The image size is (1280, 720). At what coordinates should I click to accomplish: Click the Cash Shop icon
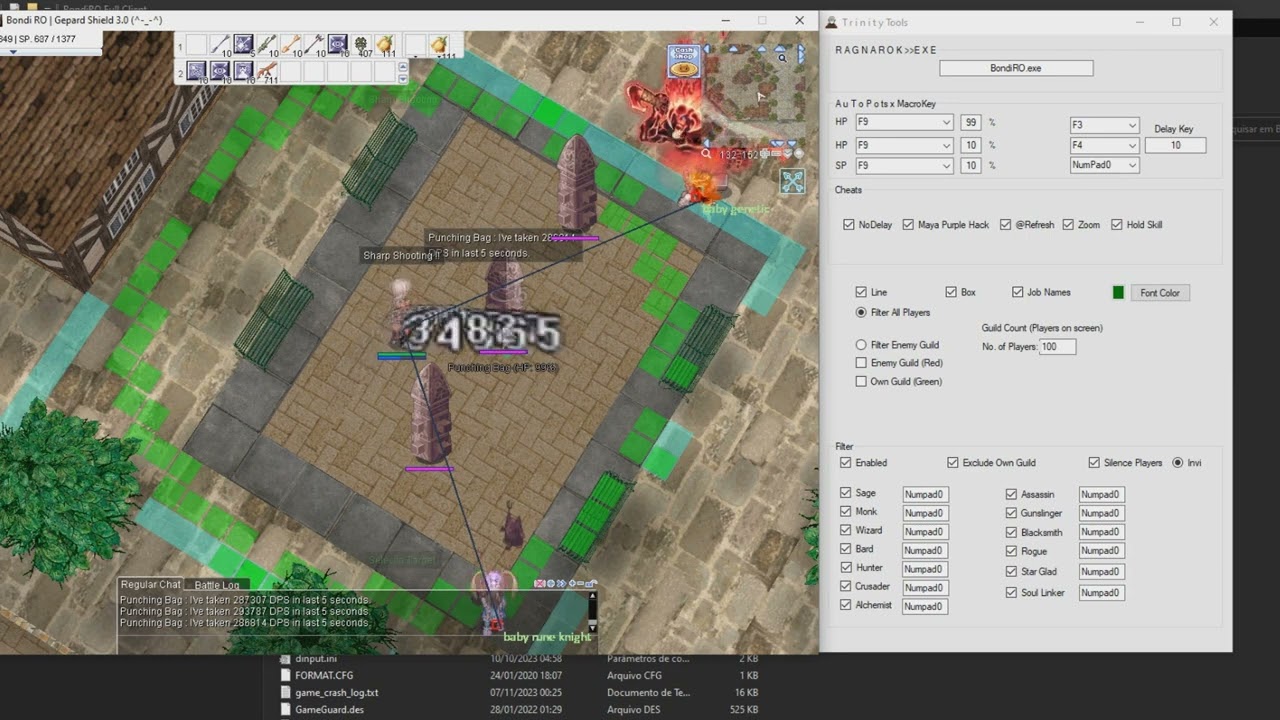click(684, 61)
